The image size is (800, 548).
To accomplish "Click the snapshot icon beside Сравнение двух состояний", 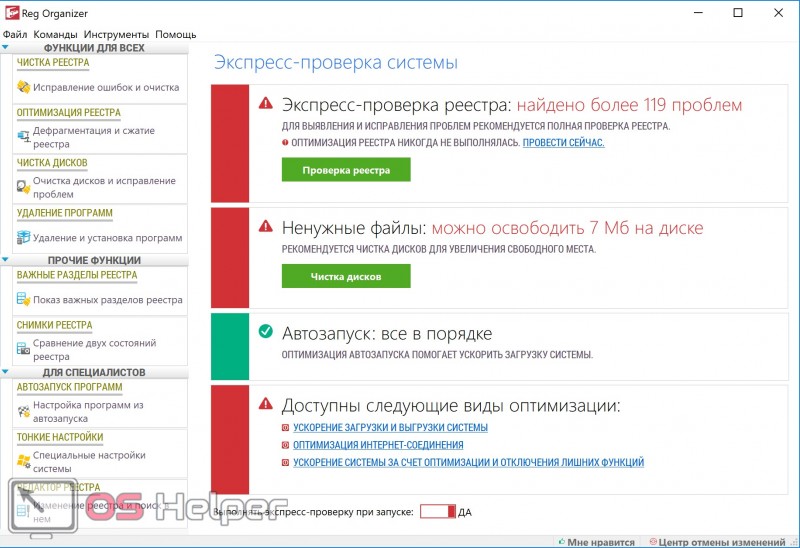I will (23, 349).
